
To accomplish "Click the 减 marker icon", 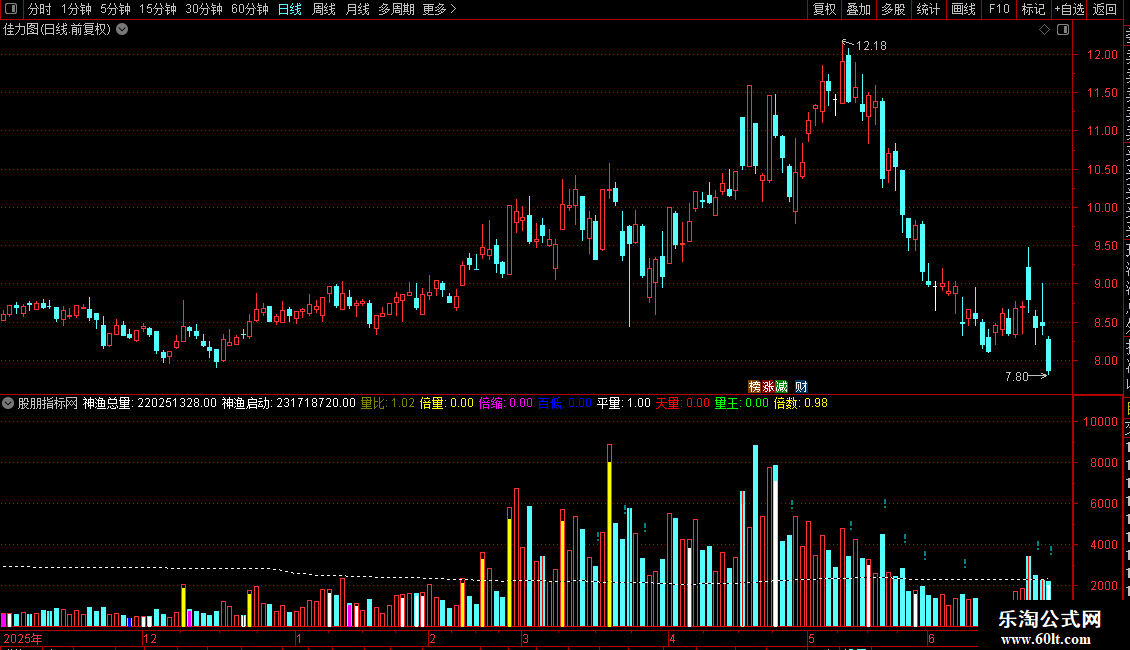I will click(781, 387).
